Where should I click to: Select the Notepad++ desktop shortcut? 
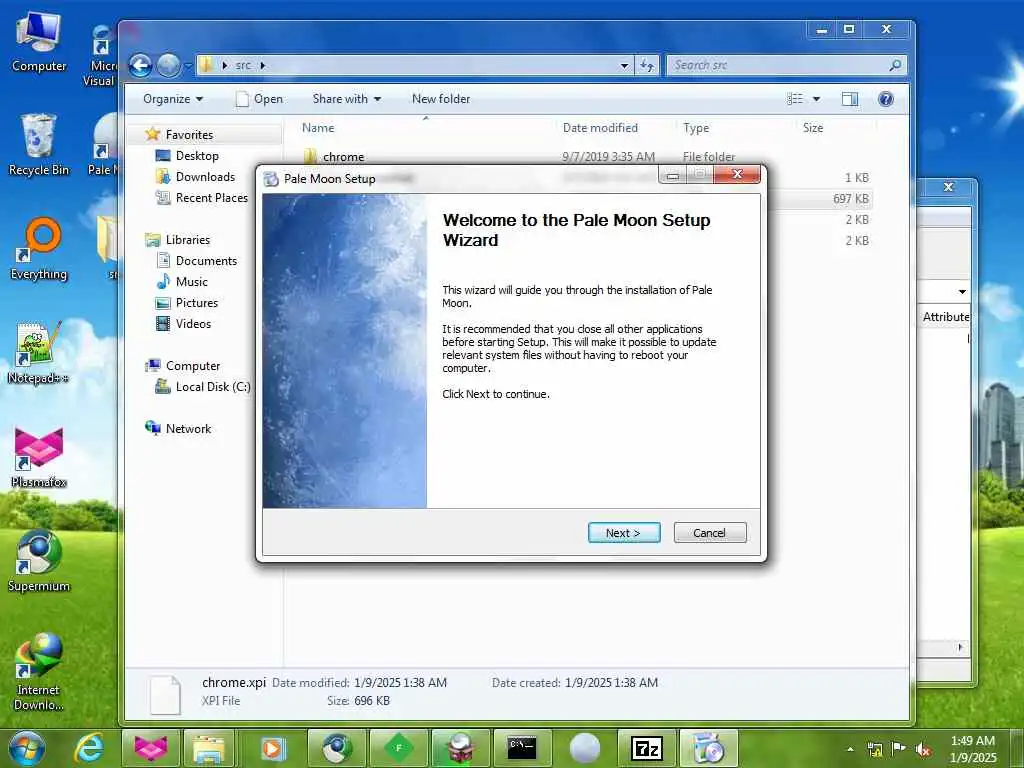[38, 353]
